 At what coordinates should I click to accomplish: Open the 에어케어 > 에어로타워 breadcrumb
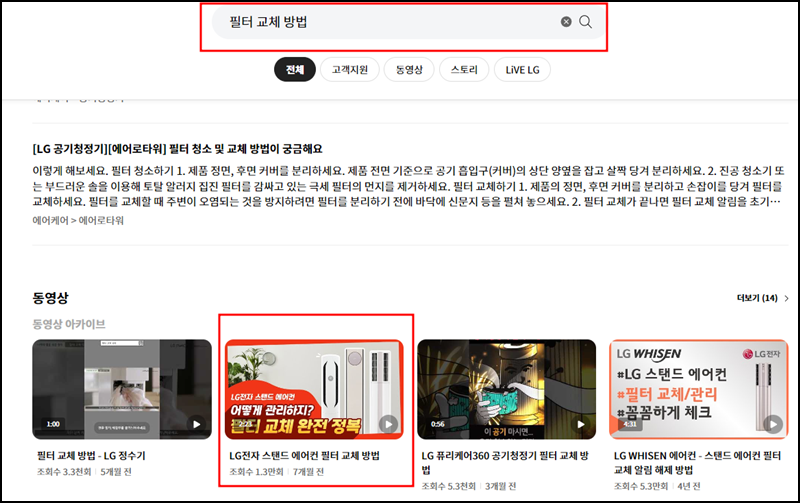(78, 220)
